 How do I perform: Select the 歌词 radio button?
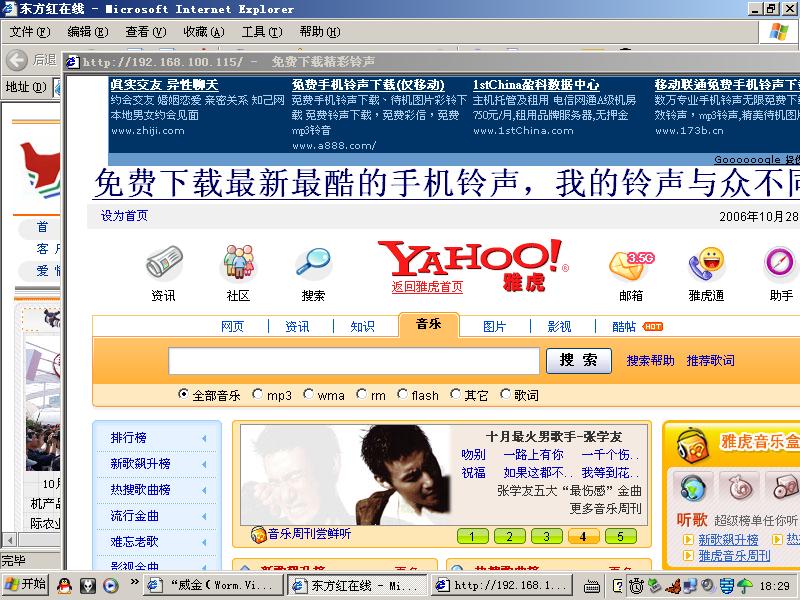pos(505,394)
